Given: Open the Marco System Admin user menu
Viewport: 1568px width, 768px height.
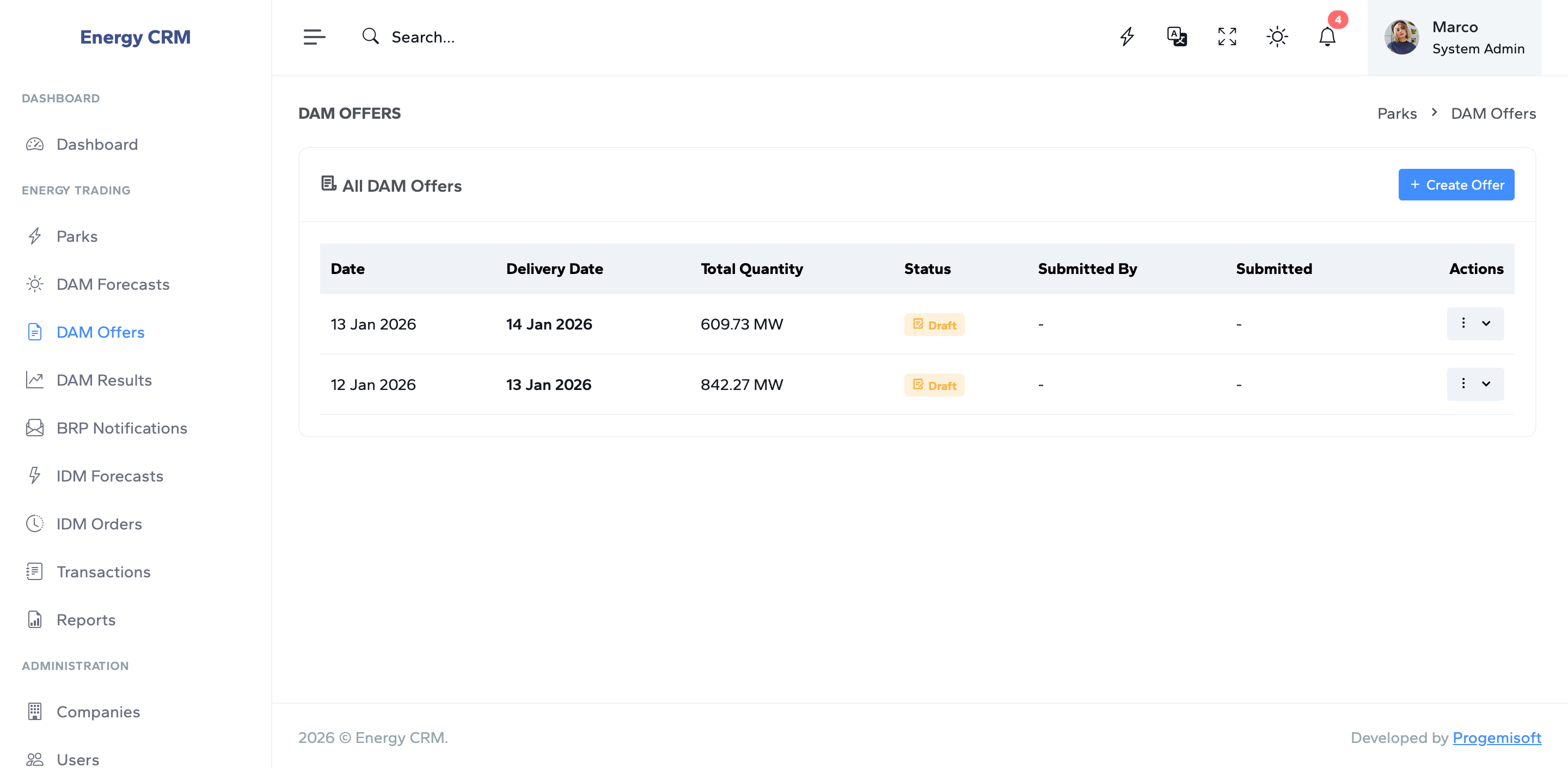Looking at the screenshot, I should point(1477,37).
